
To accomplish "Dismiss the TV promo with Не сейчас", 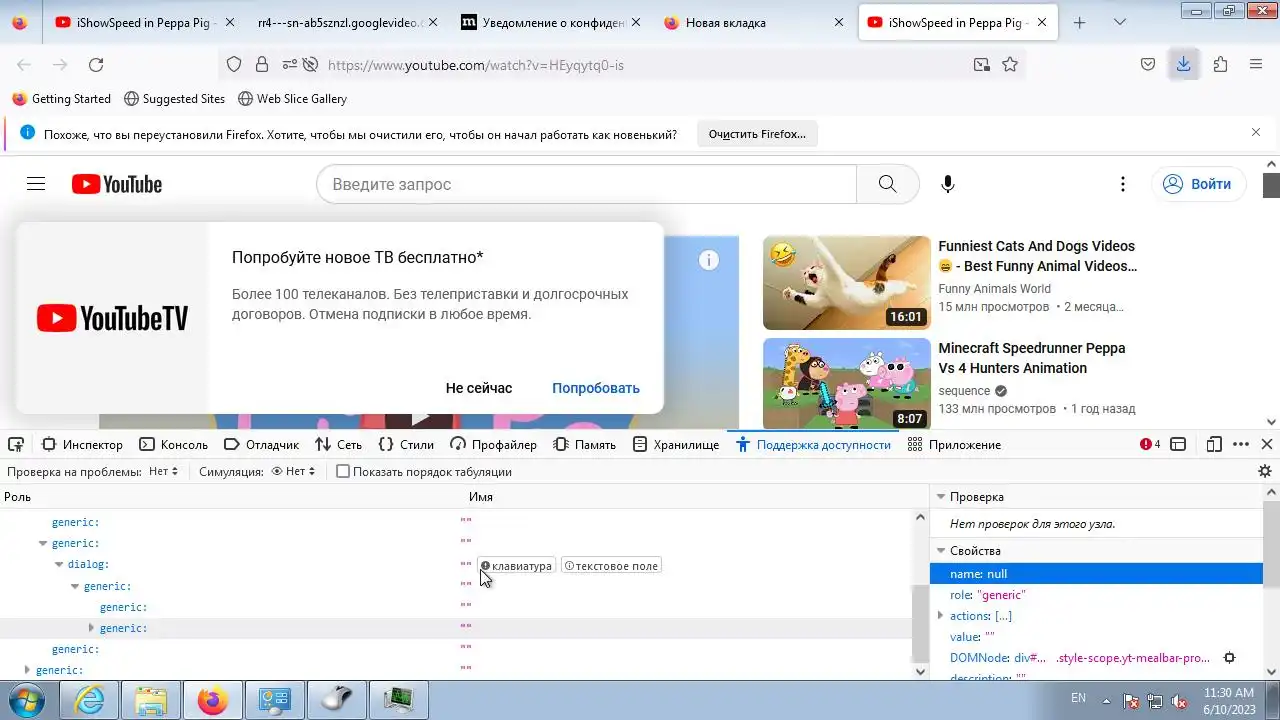I will point(479,388).
